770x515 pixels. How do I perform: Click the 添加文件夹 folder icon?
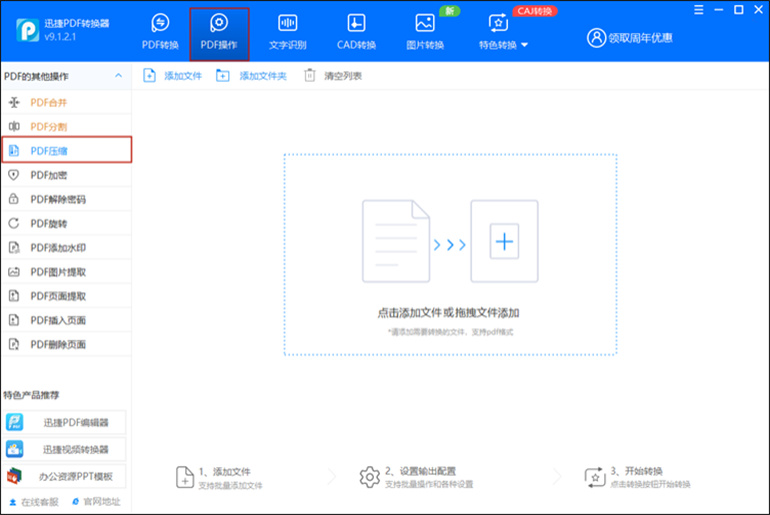(x=222, y=76)
